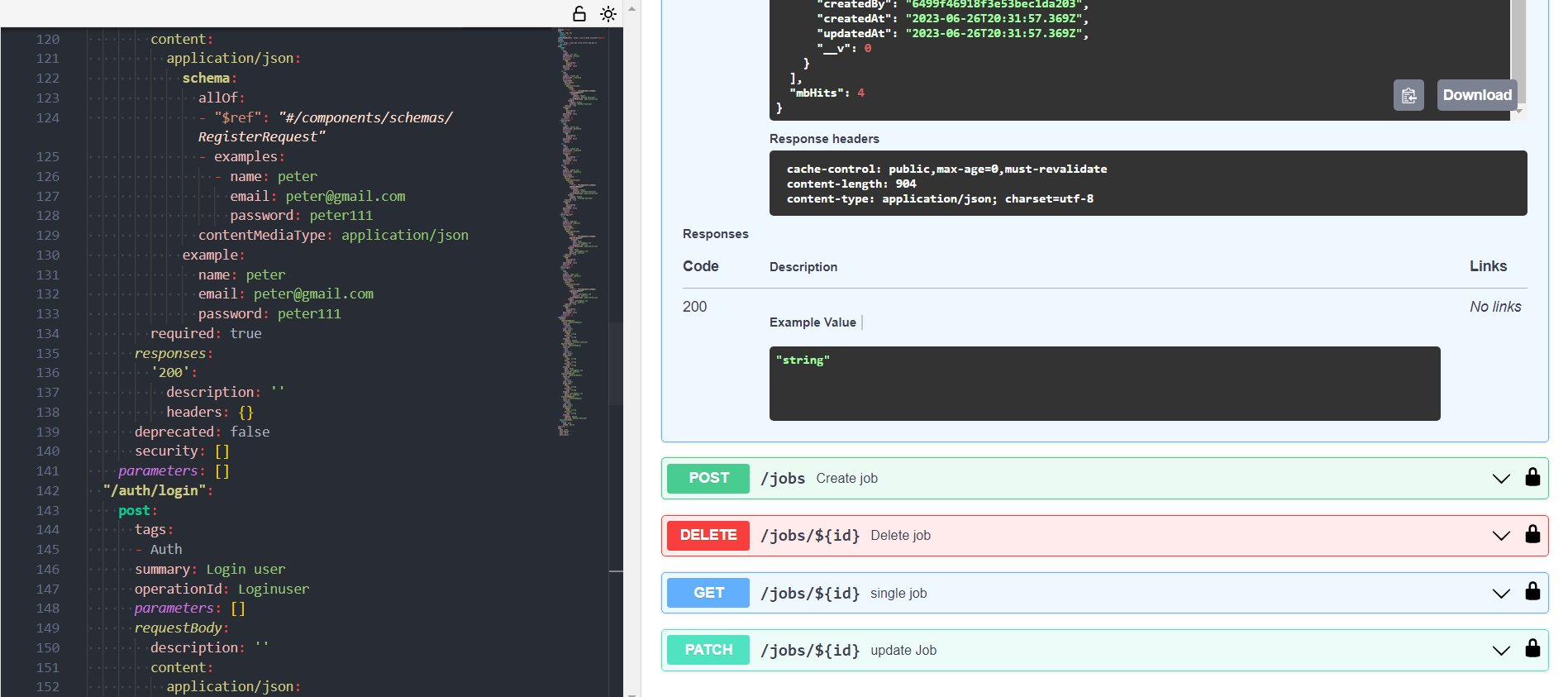1568x697 pixels.
Task: Click response body scrollbar
Action: pyautogui.click(x=1518, y=50)
